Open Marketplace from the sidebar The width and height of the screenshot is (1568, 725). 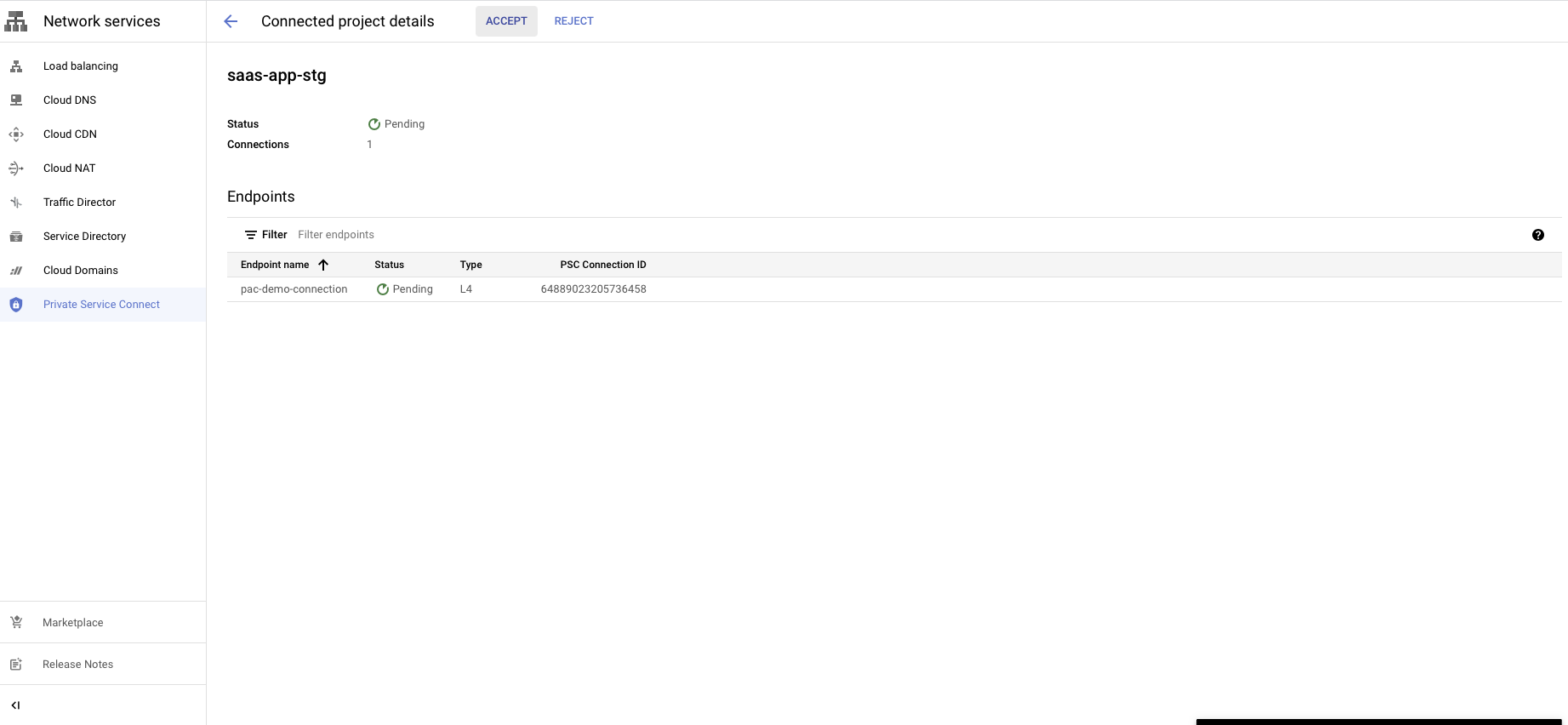coord(73,623)
